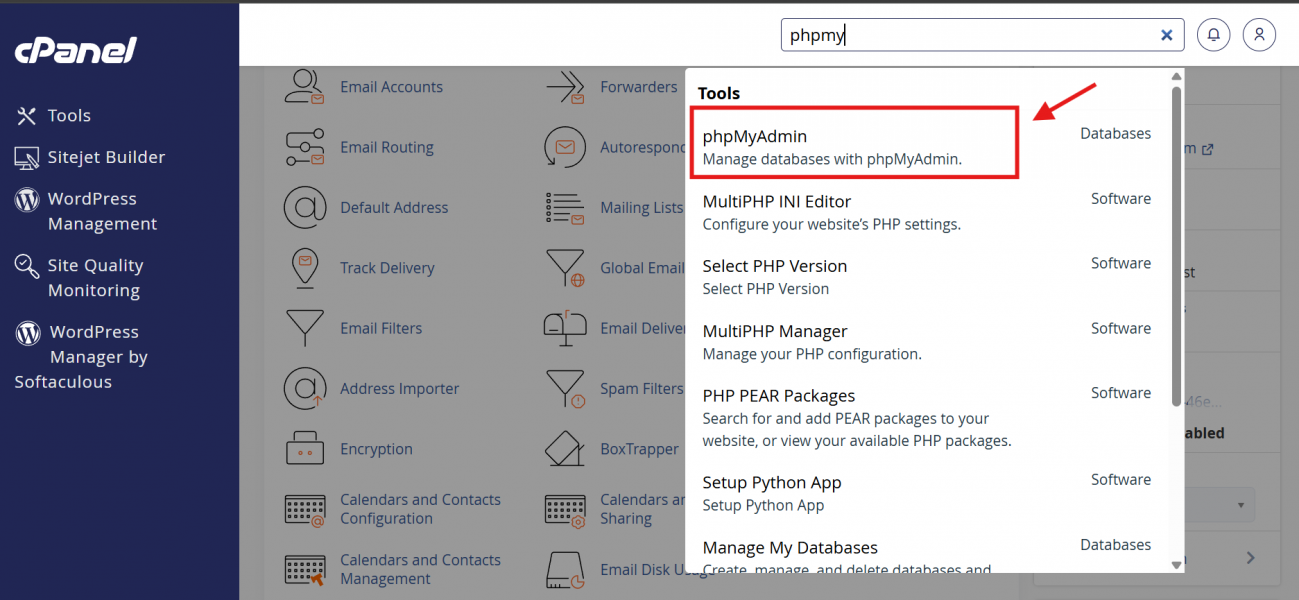
Task: Click the Address Importer icon
Action: 304,388
